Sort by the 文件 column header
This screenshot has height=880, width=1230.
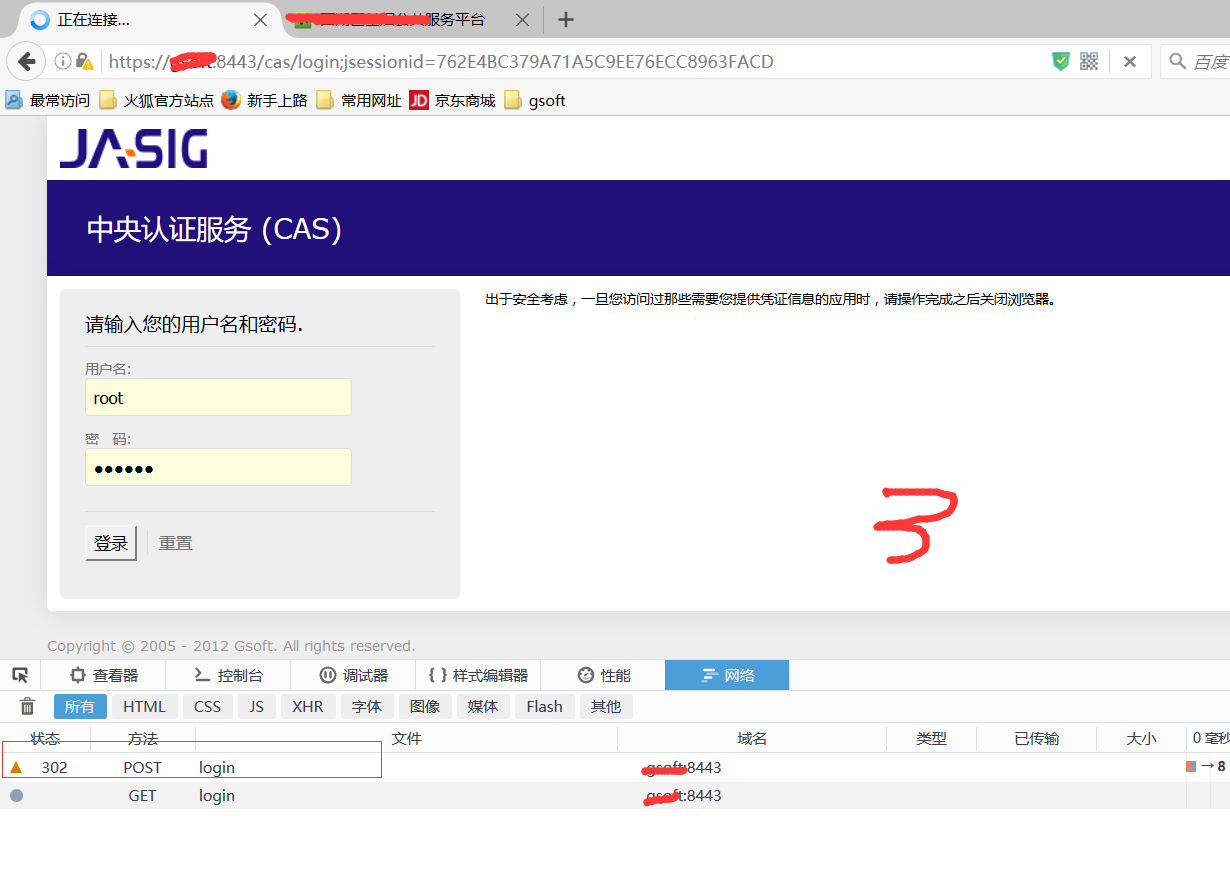pyautogui.click(x=406, y=738)
